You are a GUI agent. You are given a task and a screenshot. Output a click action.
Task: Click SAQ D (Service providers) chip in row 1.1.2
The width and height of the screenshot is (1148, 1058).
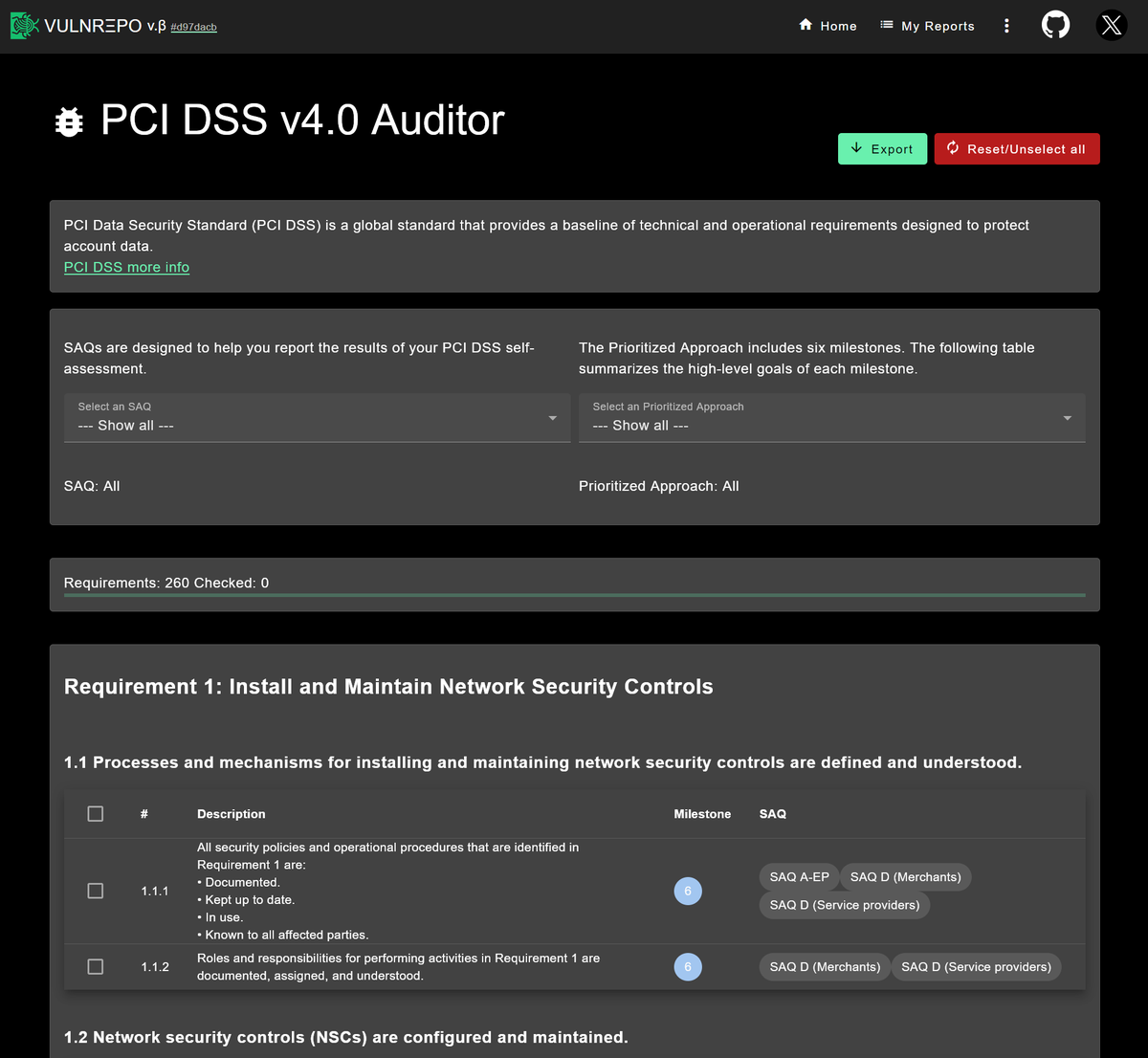(x=977, y=967)
